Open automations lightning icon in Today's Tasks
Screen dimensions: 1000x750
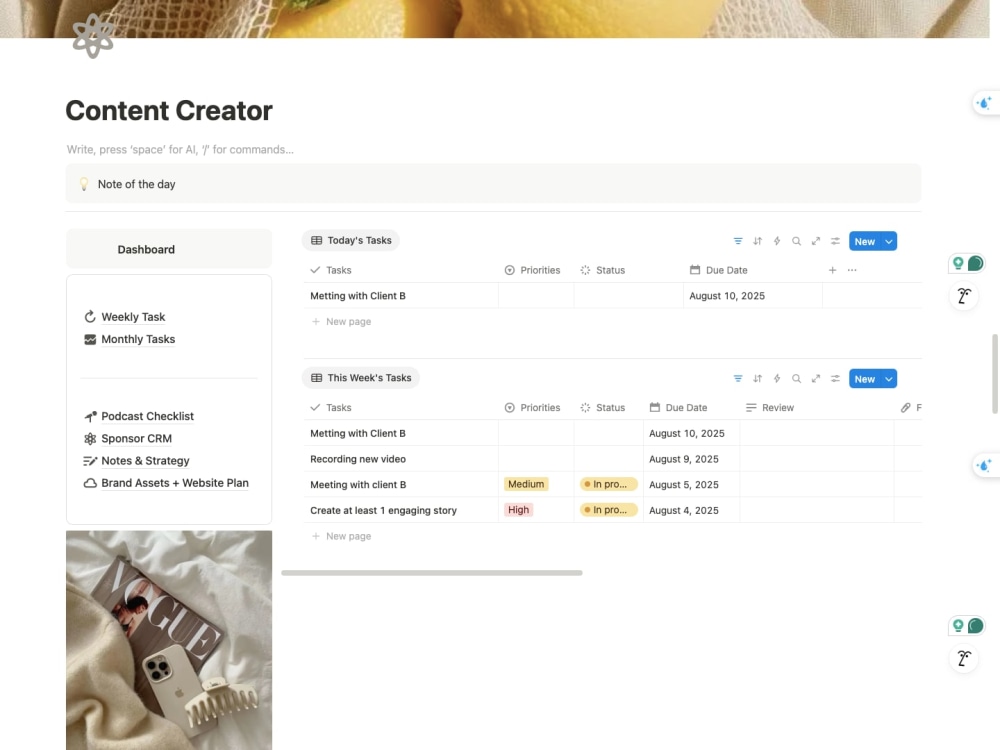(777, 241)
